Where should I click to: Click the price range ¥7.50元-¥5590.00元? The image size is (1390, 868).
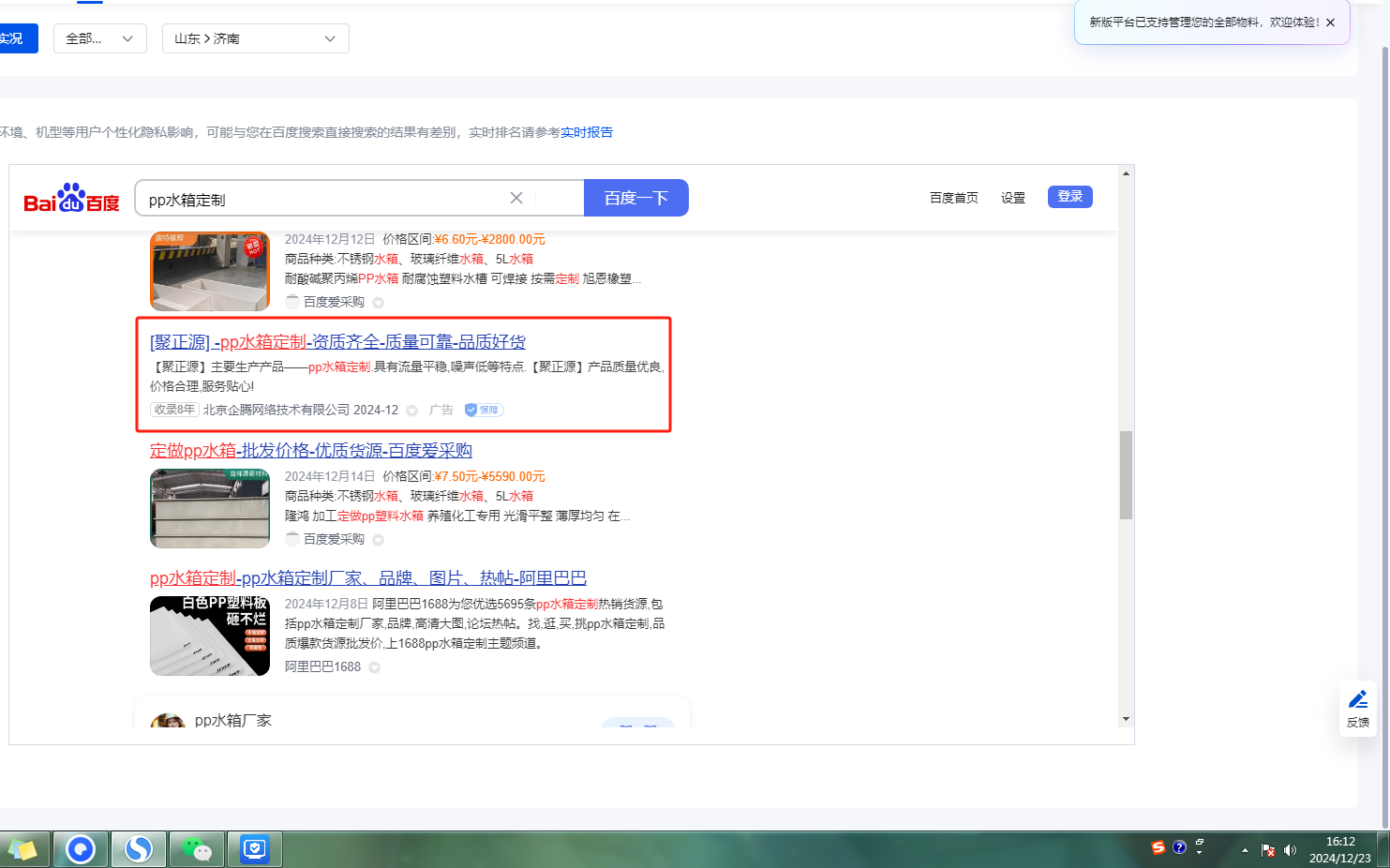[489, 476]
